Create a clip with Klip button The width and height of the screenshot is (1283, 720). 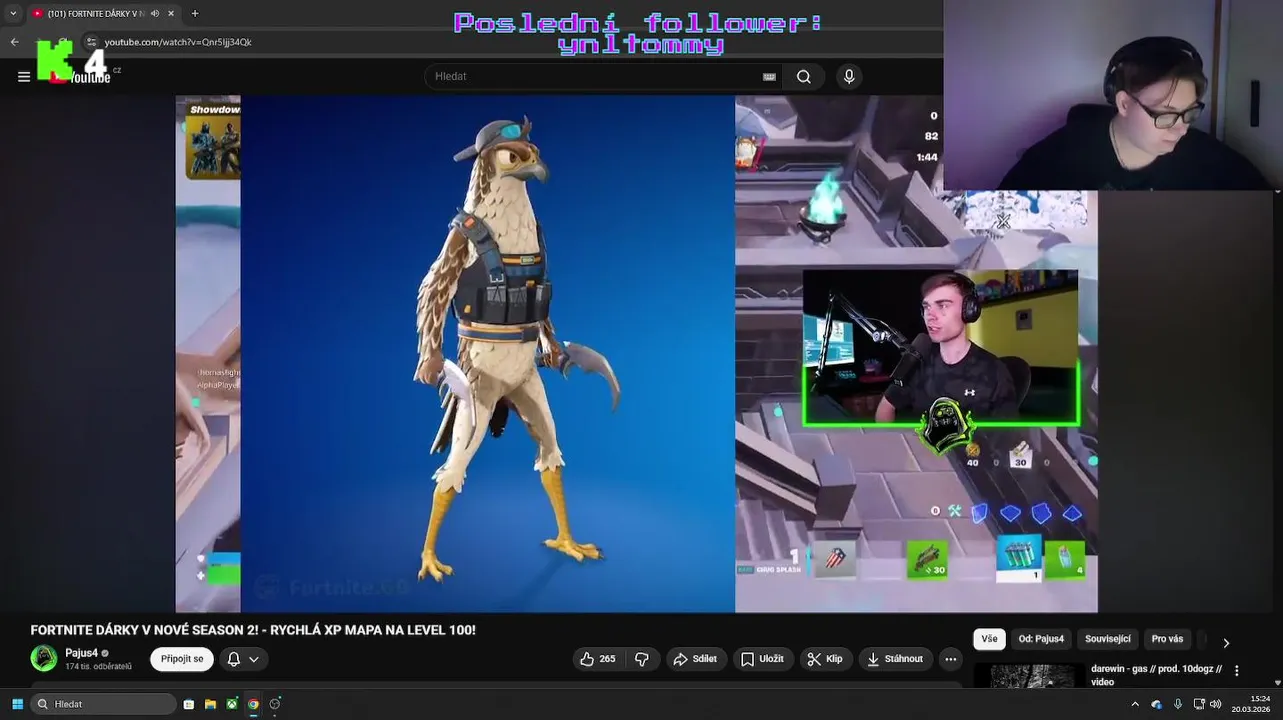pos(826,659)
